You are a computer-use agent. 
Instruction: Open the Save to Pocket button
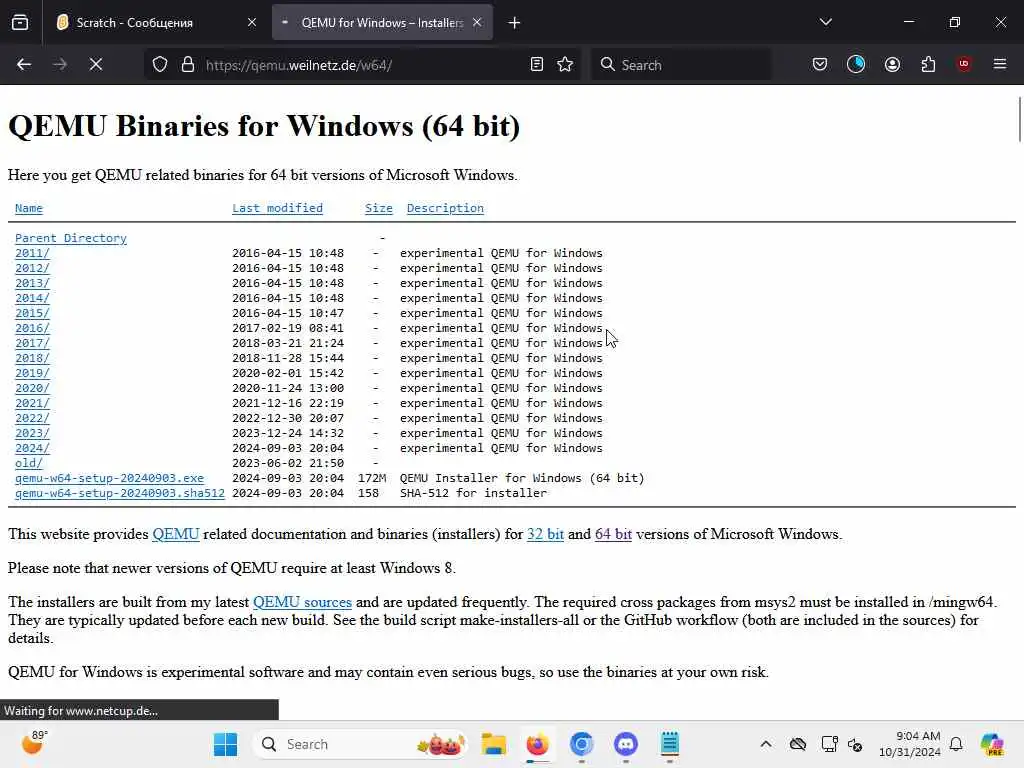pos(820,64)
